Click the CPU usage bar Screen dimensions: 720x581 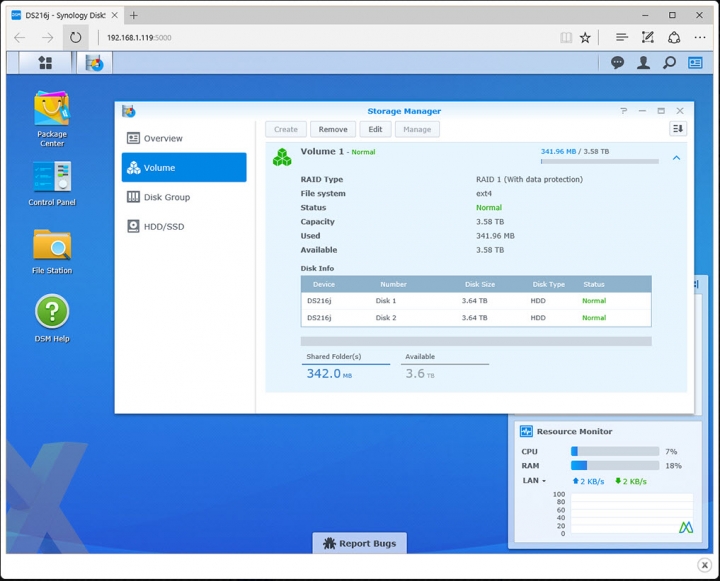[615, 451]
